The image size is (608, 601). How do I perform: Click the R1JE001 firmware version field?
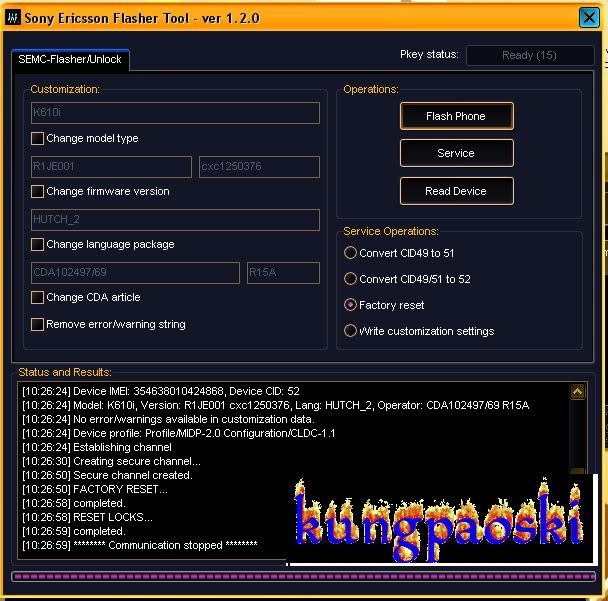(111, 167)
